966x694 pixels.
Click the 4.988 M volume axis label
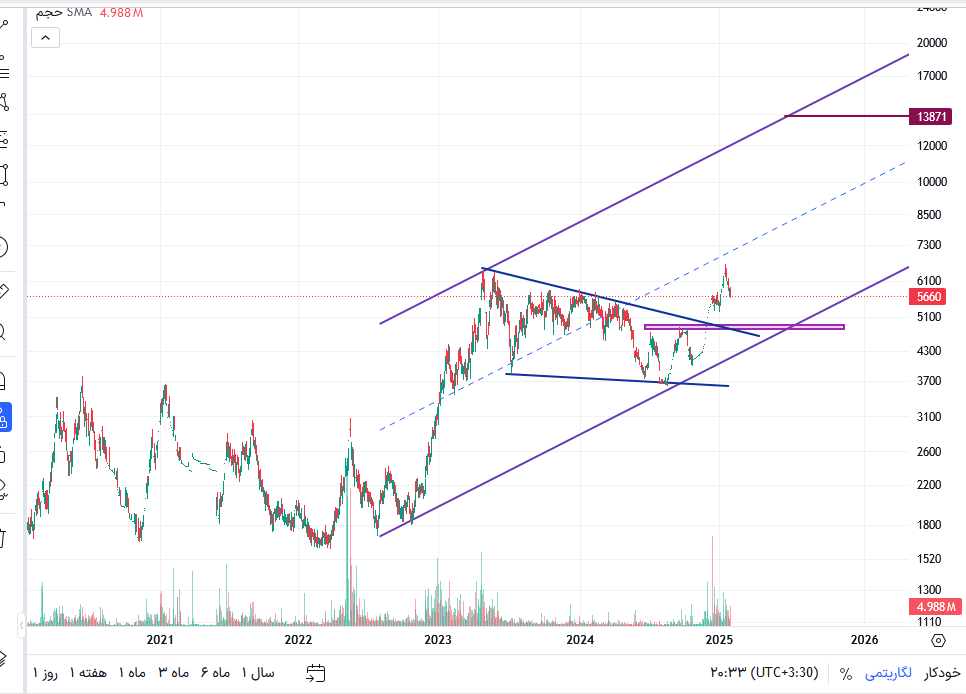coord(936,606)
